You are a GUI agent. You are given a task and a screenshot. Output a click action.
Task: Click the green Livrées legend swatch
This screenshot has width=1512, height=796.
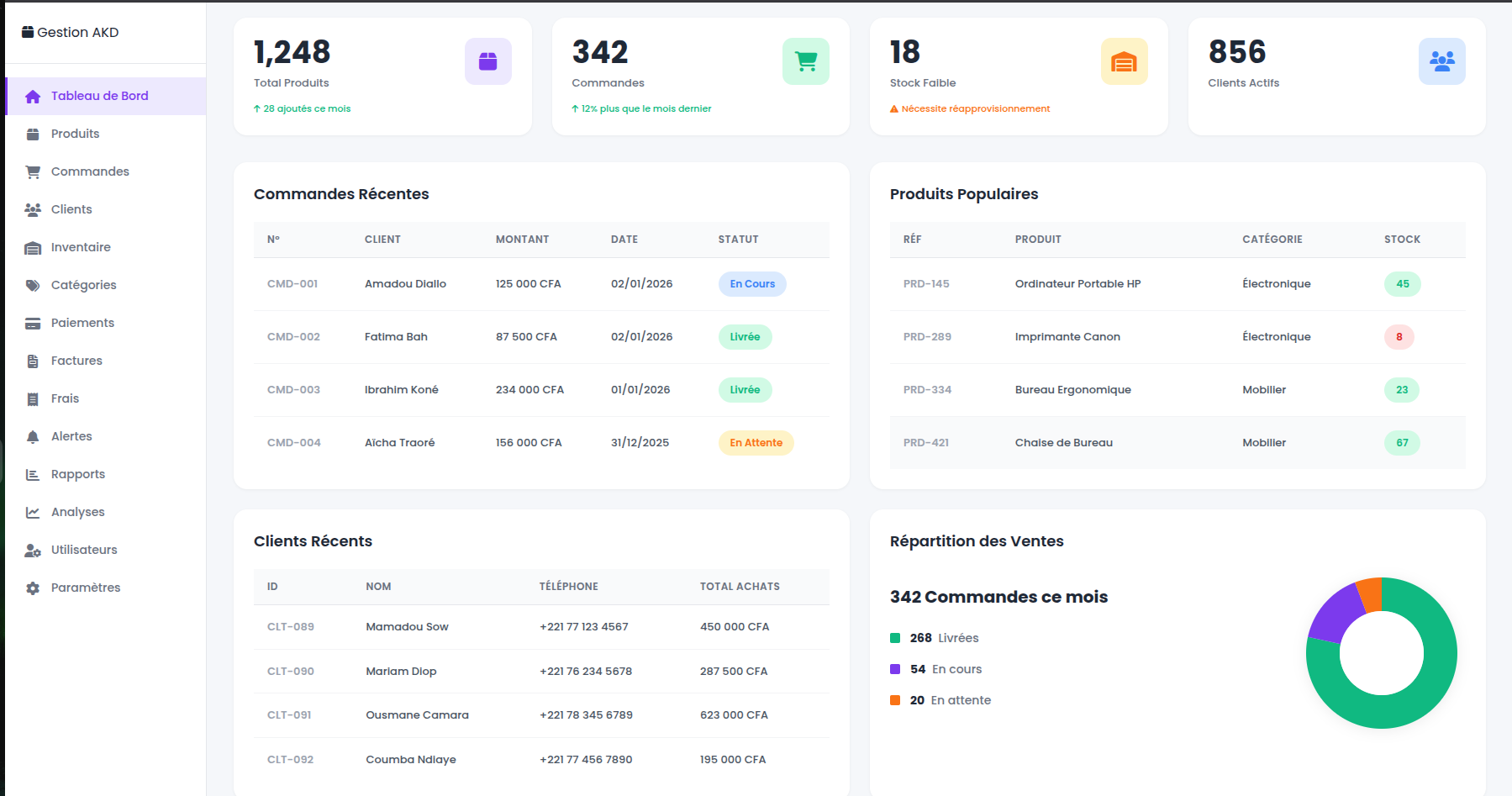click(x=895, y=638)
